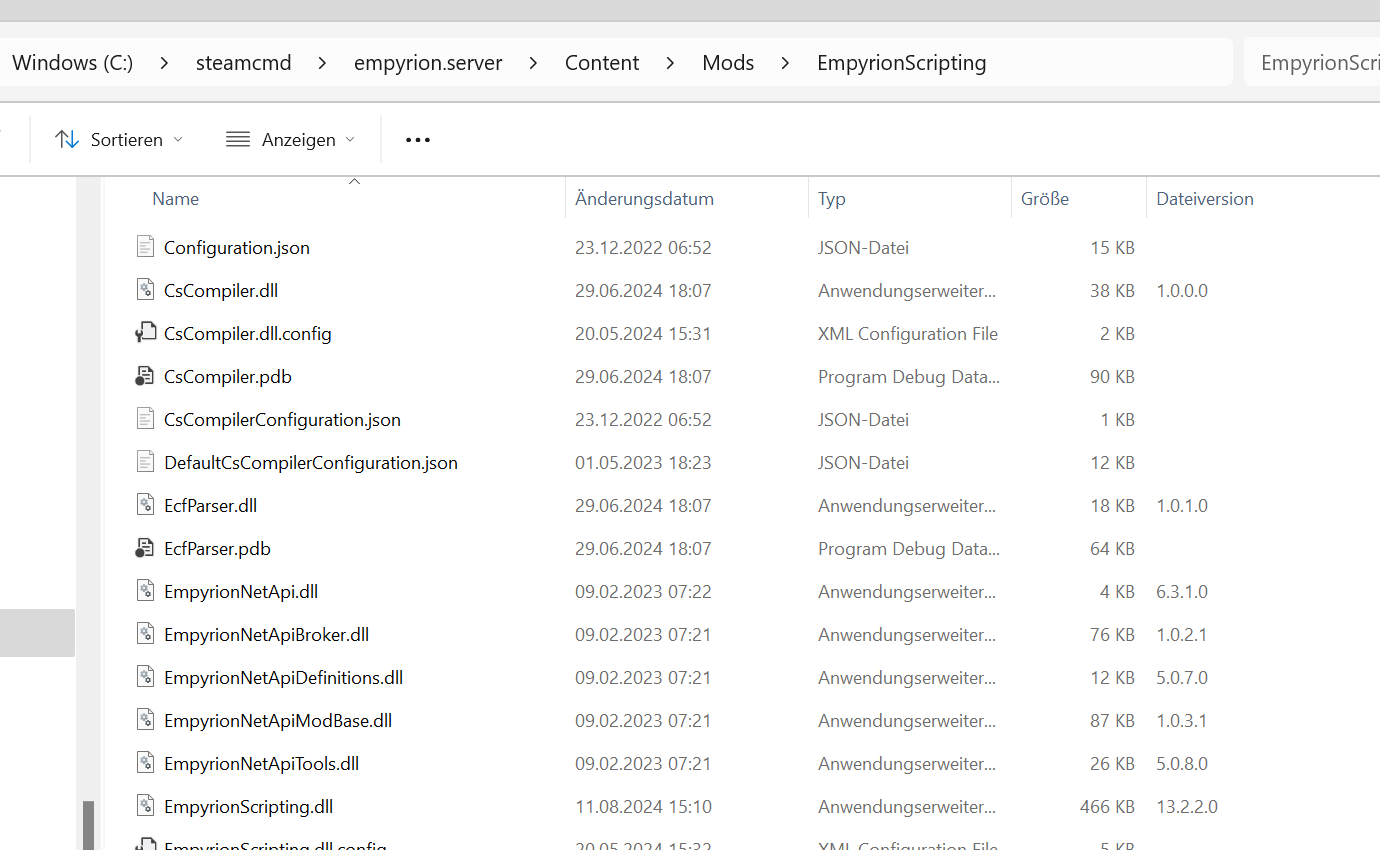Image resolution: width=1380 pixels, height=850 pixels.
Task: Click the EmpyrionScripting.dll file icon
Action: pyautogui.click(x=146, y=806)
